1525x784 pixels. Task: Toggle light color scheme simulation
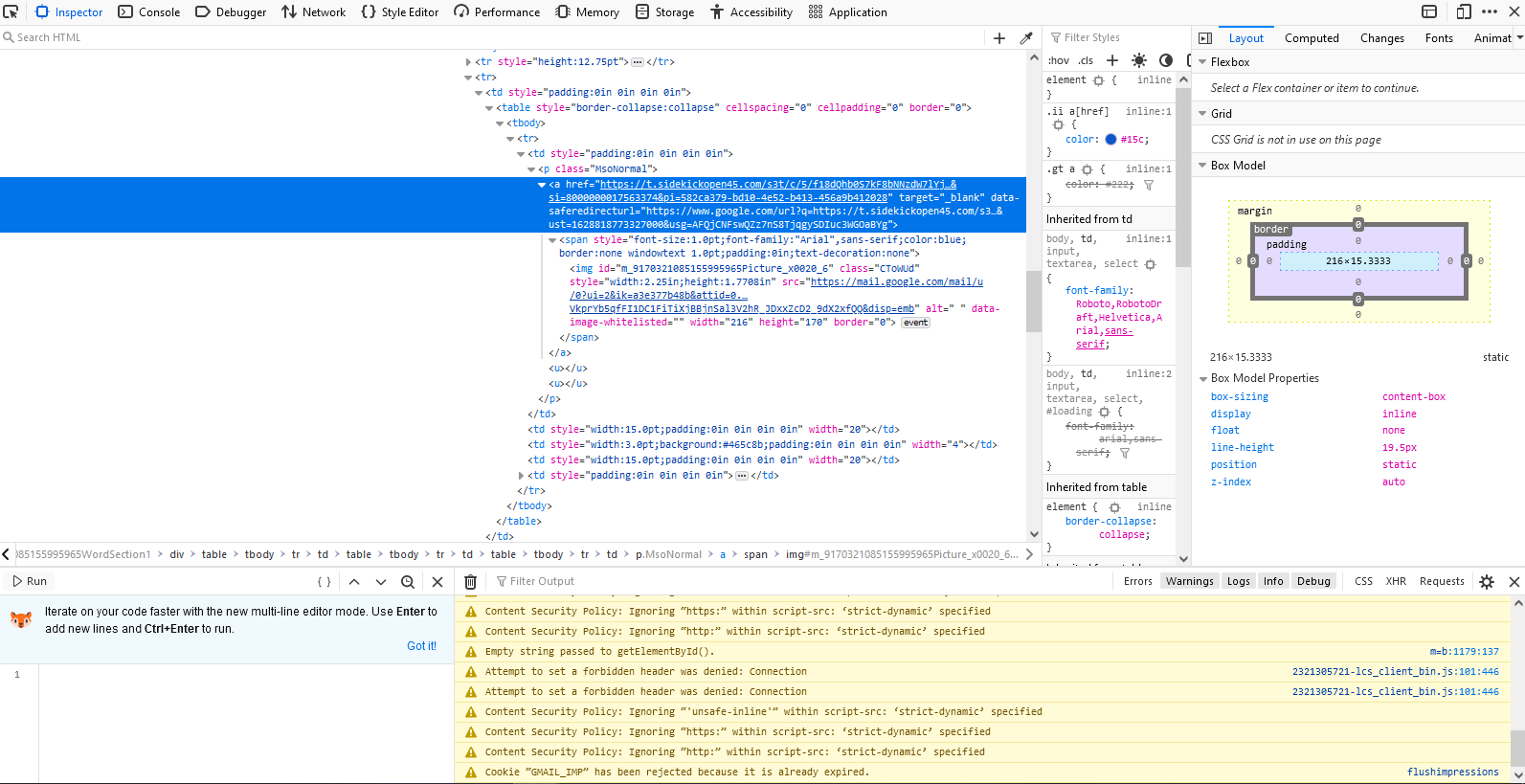(1139, 60)
